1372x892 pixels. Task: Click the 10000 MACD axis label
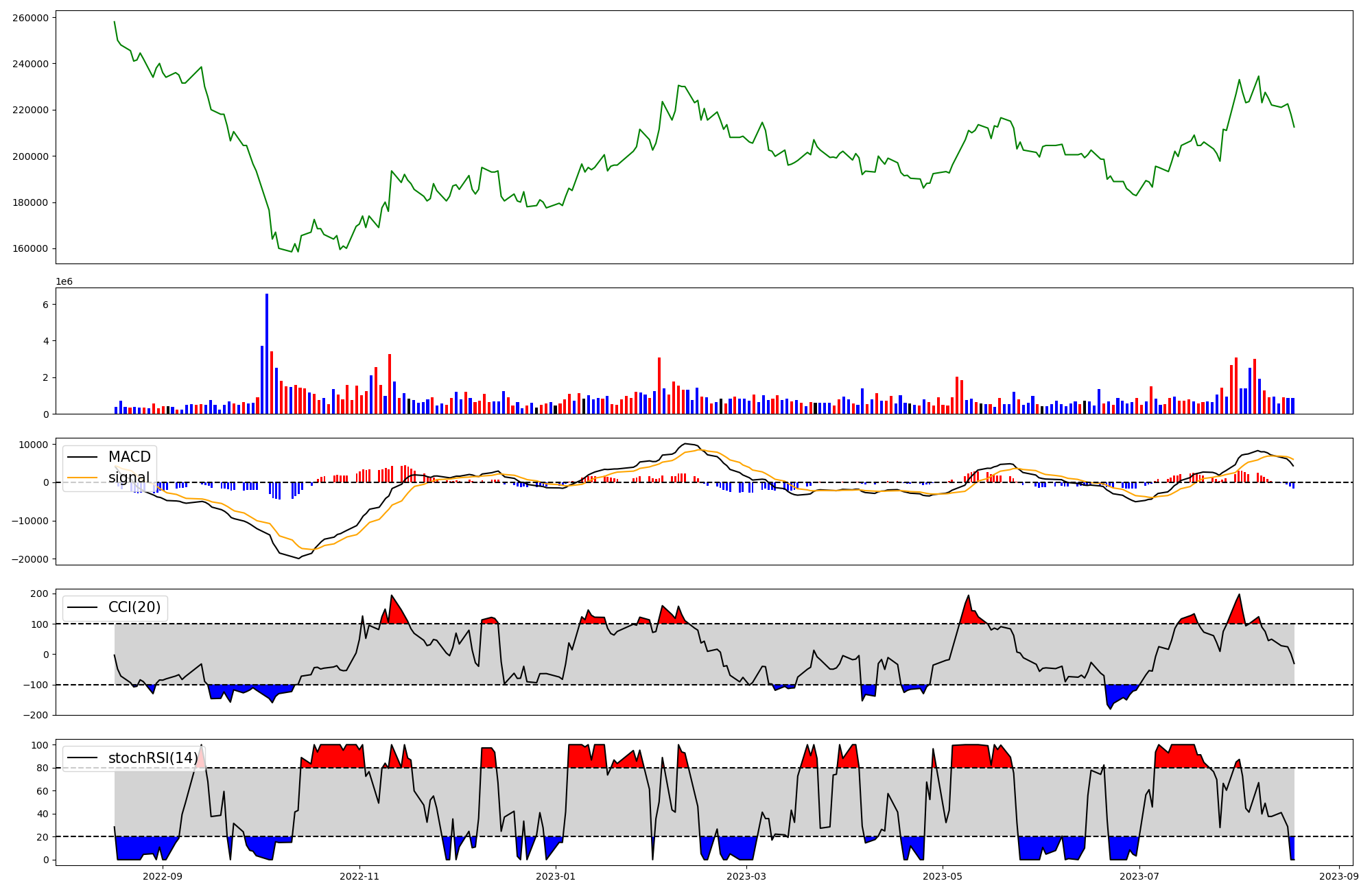(x=34, y=445)
